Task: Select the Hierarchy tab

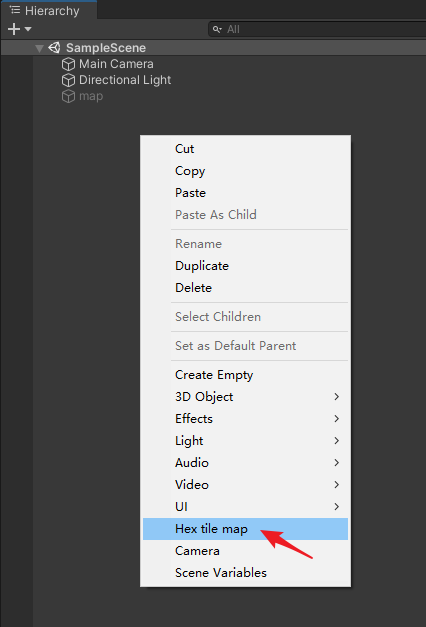Action: click(x=48, y=10)
